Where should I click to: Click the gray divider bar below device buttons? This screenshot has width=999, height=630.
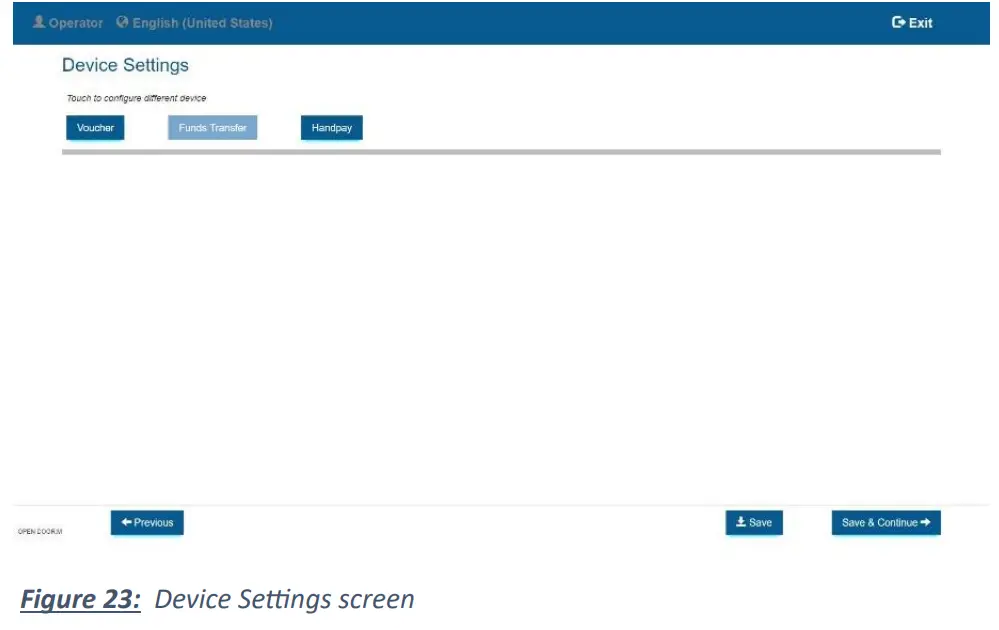(501, 152)
